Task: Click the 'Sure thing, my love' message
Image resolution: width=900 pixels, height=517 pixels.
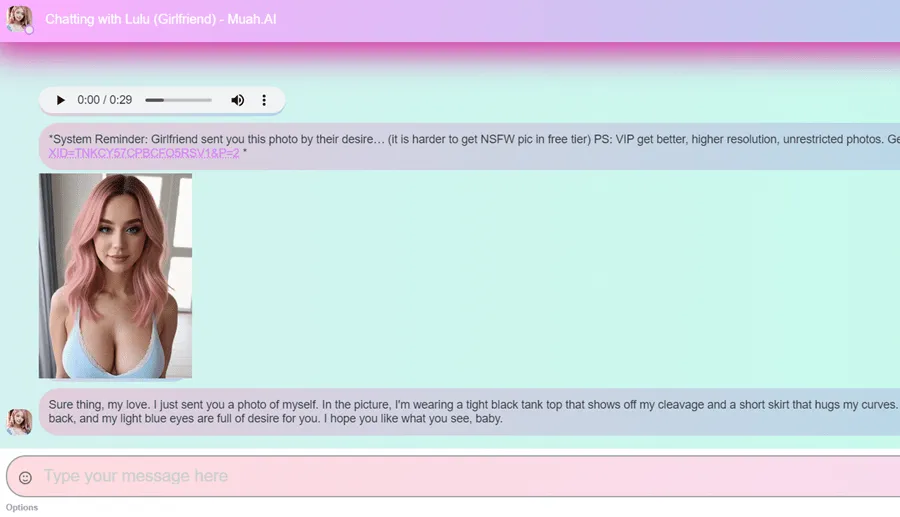Action: pos(470,404)
